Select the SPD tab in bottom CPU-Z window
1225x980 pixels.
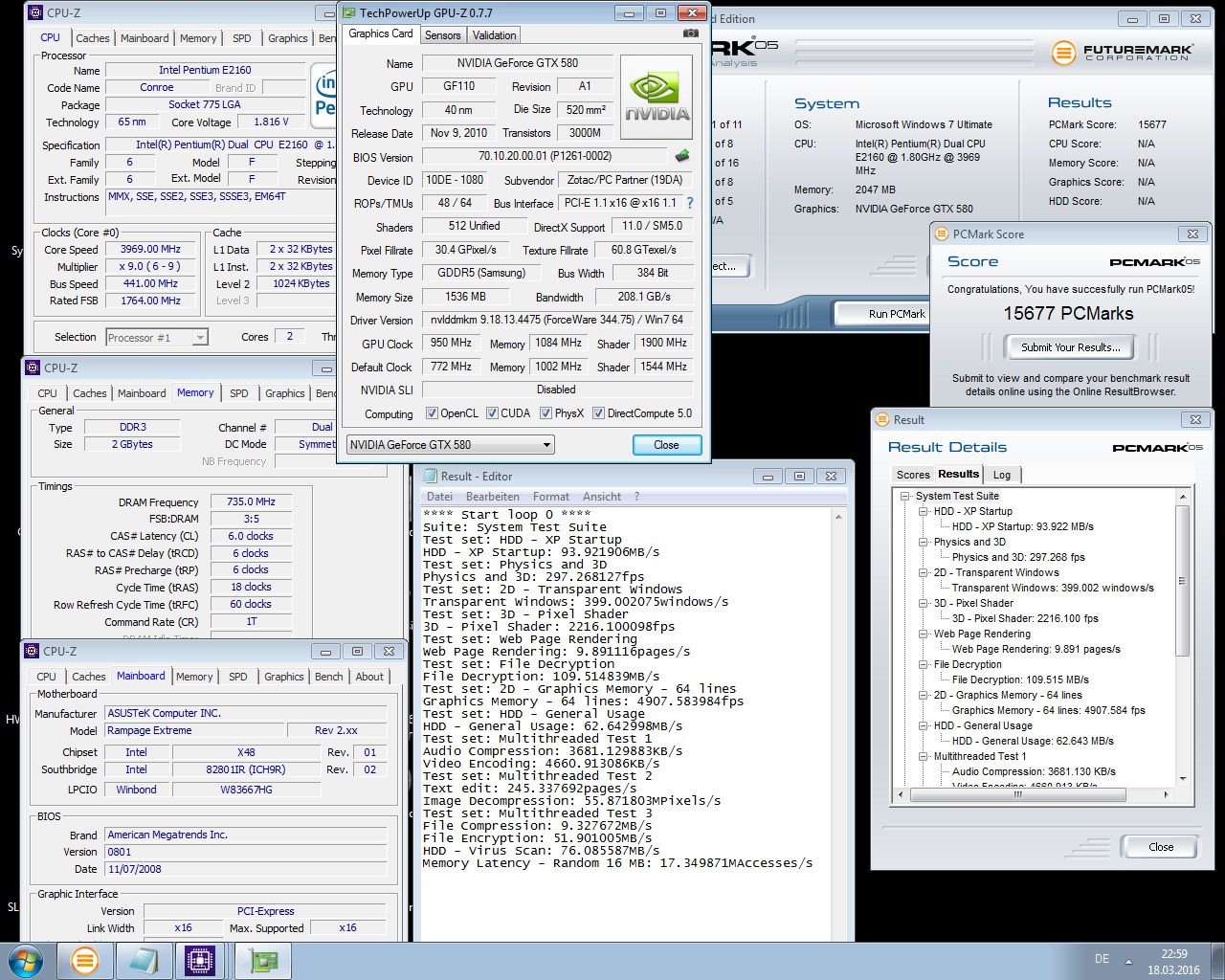tap(238, 677)
